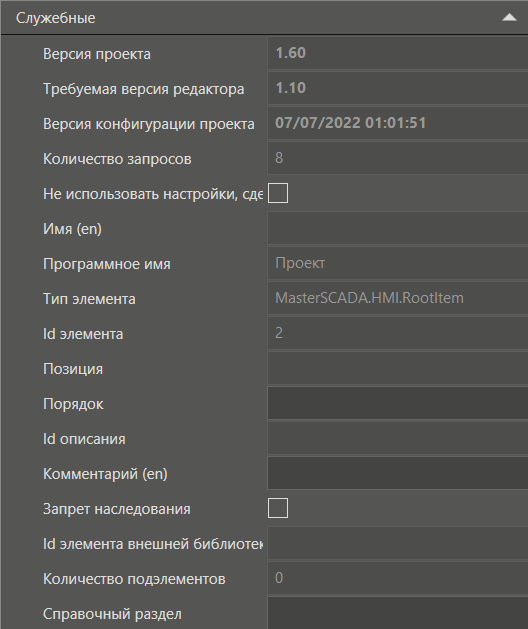
Task: Select the Требуемая версия редактора field
Action: coord(398,88)
